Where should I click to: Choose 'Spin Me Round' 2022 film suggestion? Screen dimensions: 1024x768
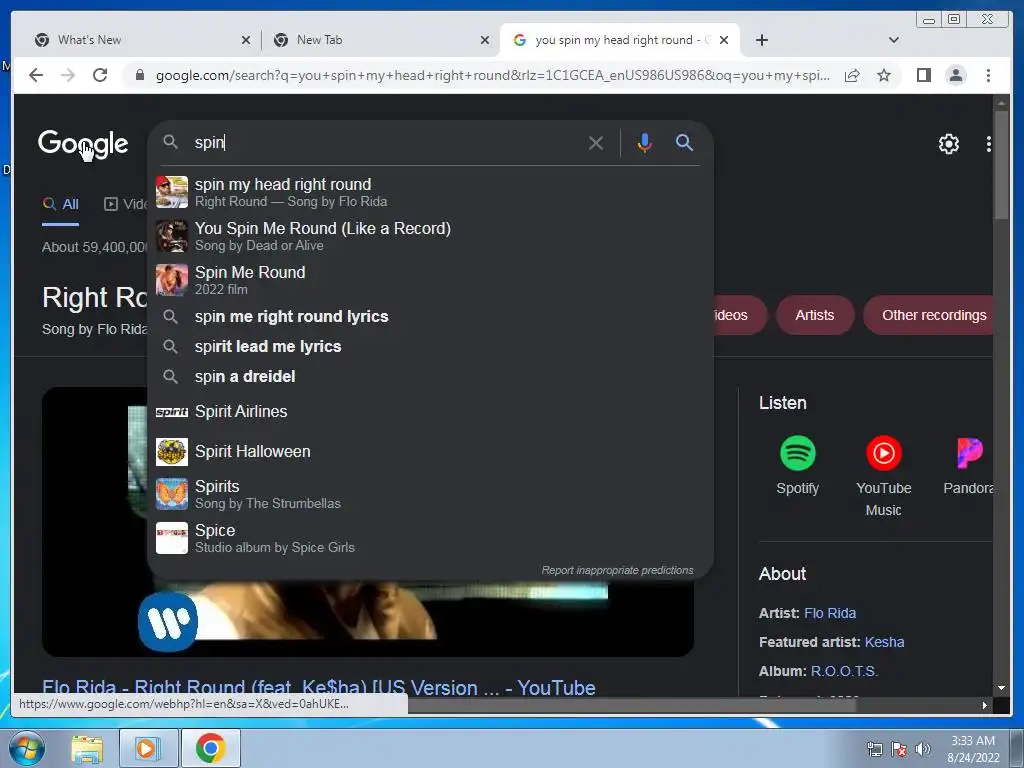pos(430,280)
